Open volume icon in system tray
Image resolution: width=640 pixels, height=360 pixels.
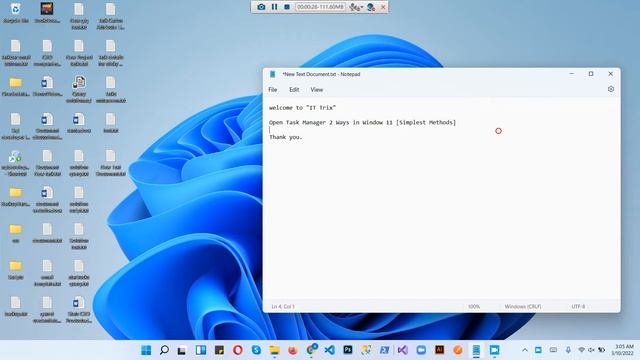[591, 350]
